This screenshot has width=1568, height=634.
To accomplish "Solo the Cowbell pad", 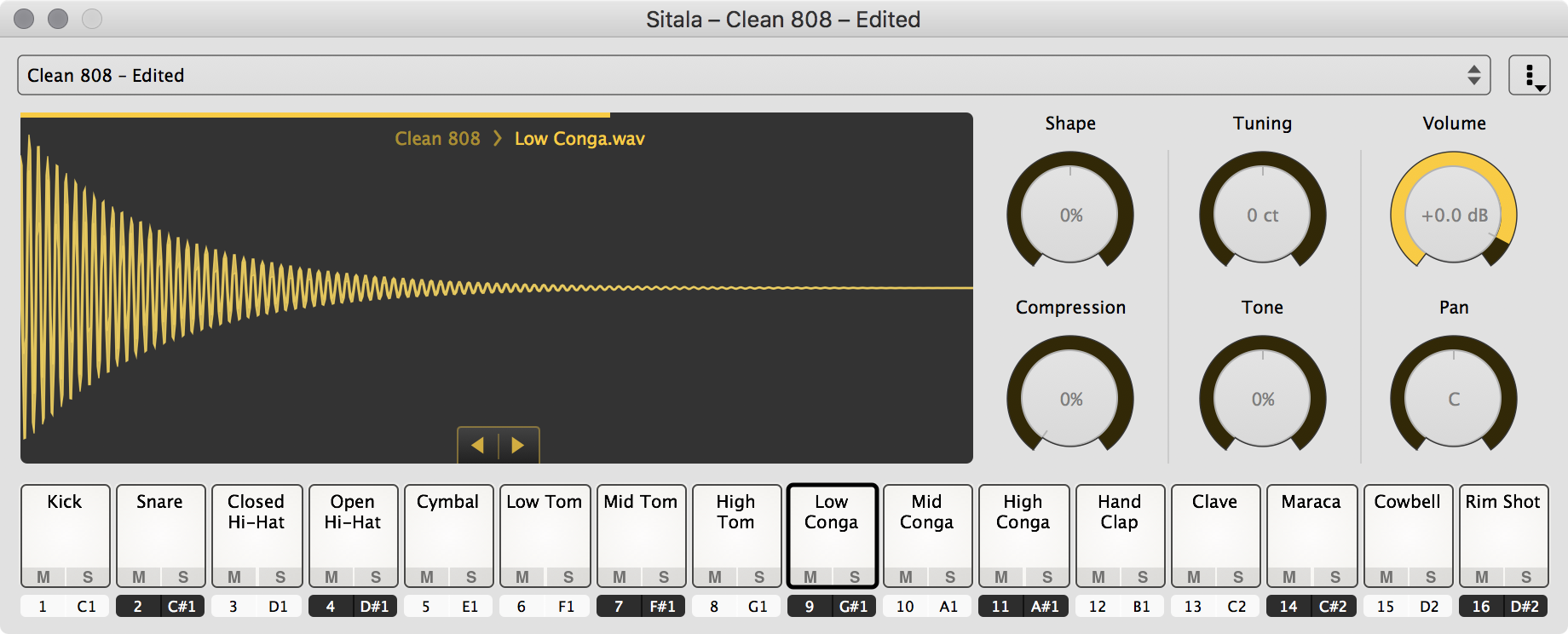I will click(x=1431, y=577).
